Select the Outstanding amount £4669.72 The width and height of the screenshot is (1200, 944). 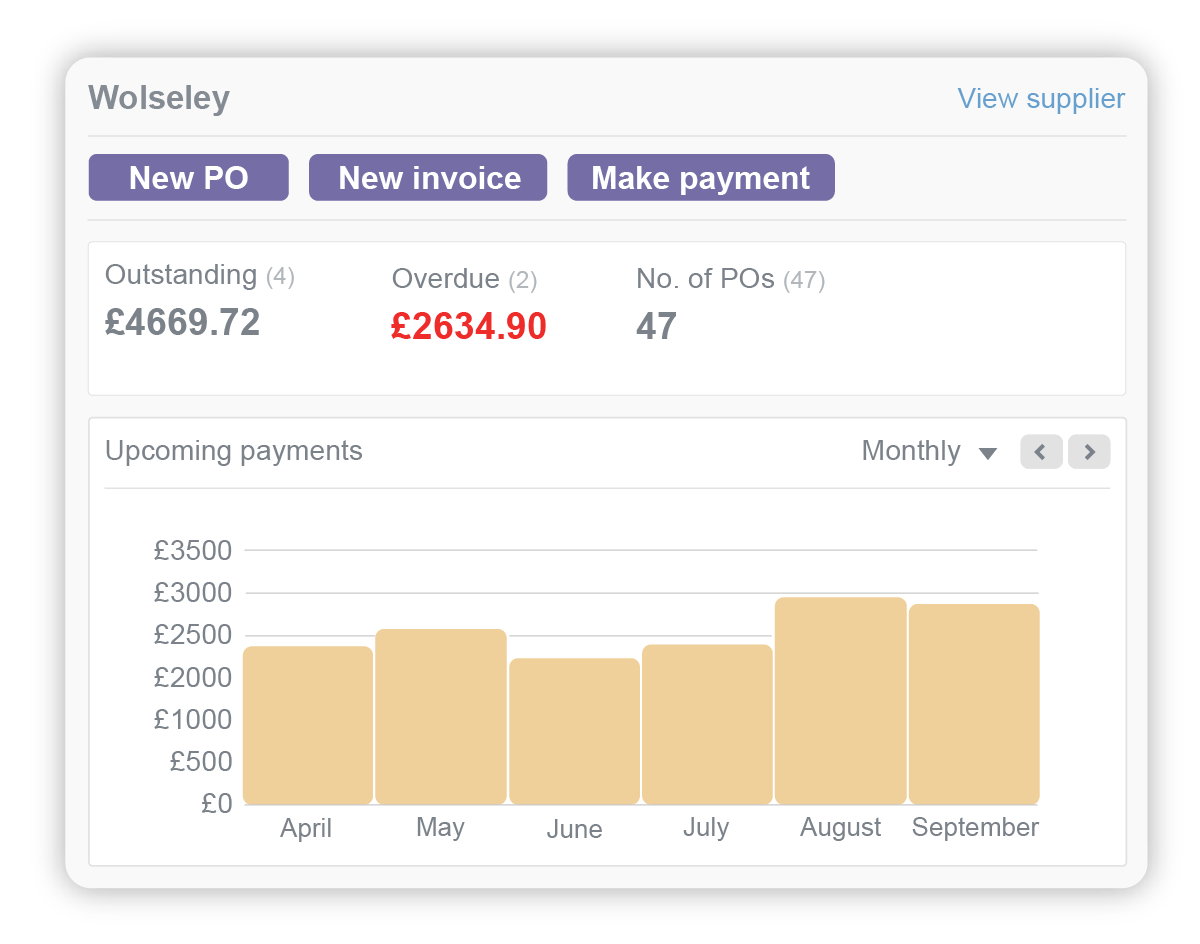click(x=182, y=322)
